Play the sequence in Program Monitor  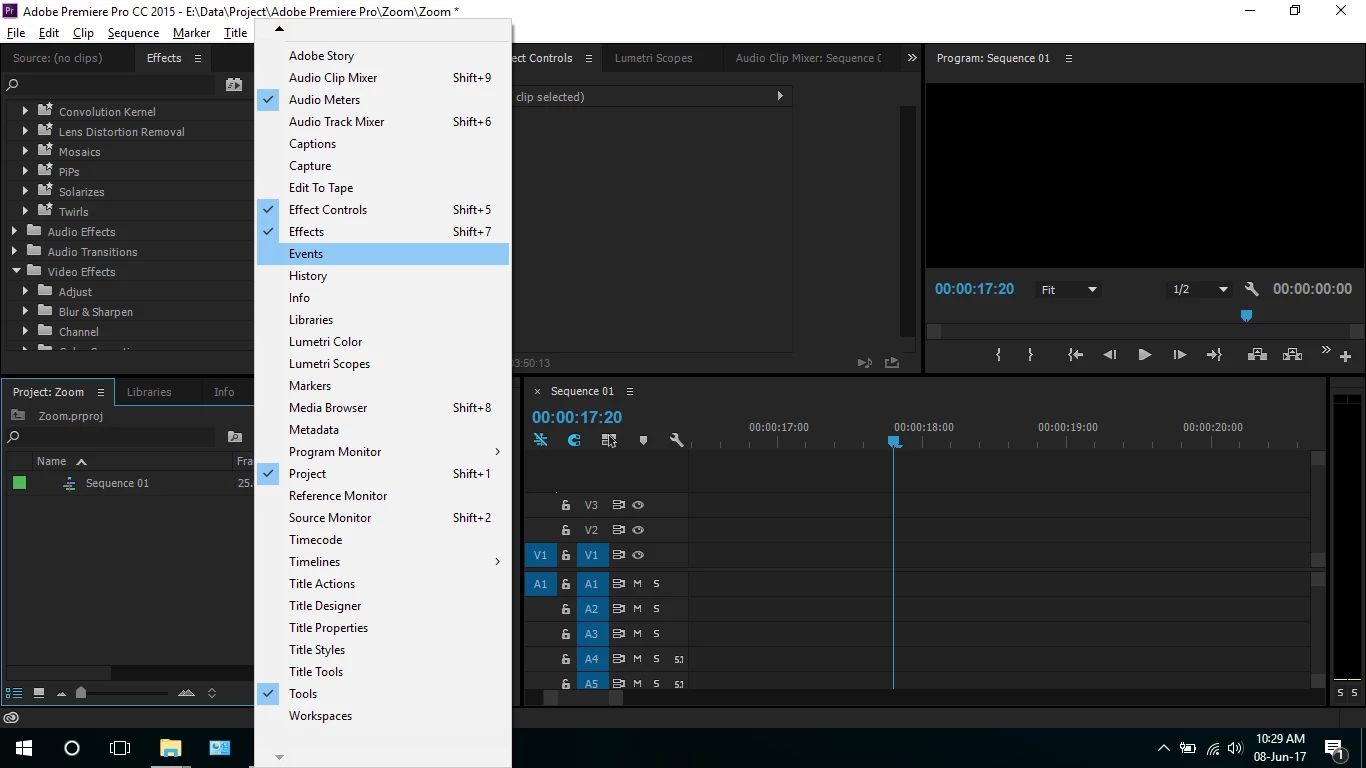point(1145,355)
